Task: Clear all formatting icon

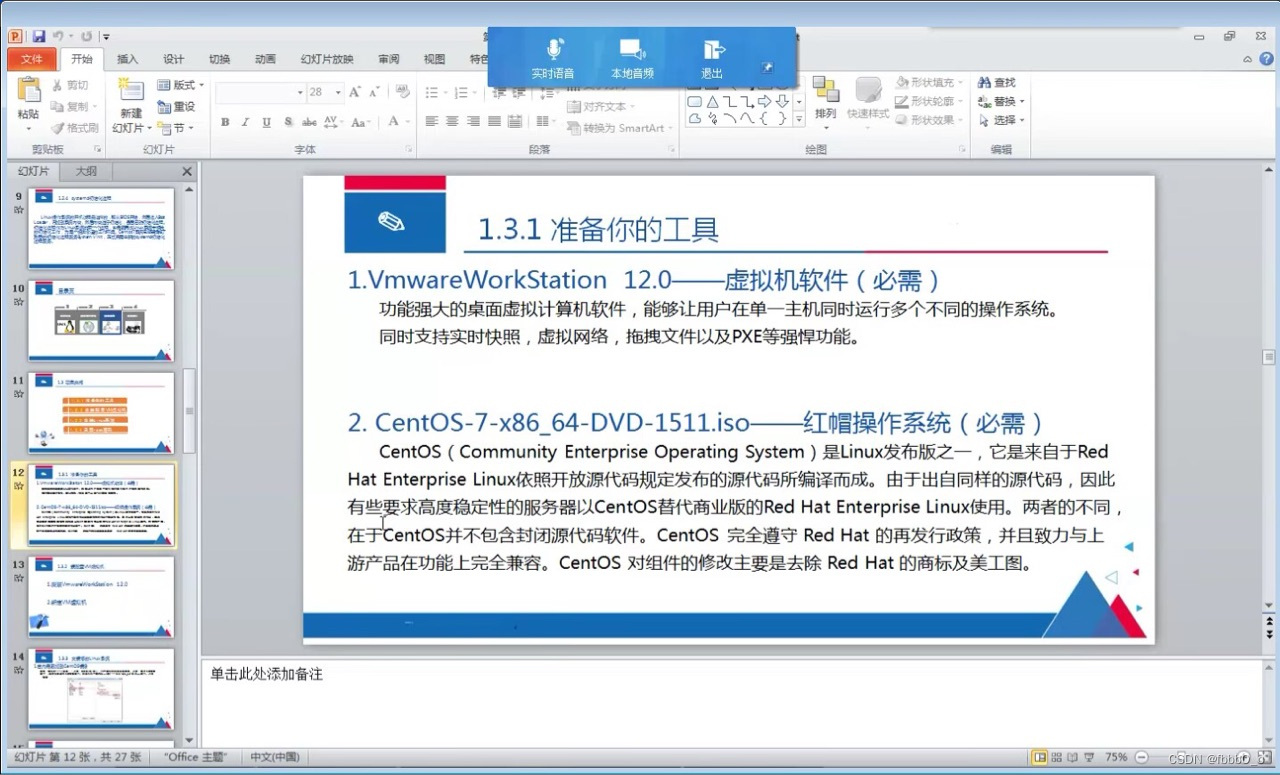Action: pos(403,91)
